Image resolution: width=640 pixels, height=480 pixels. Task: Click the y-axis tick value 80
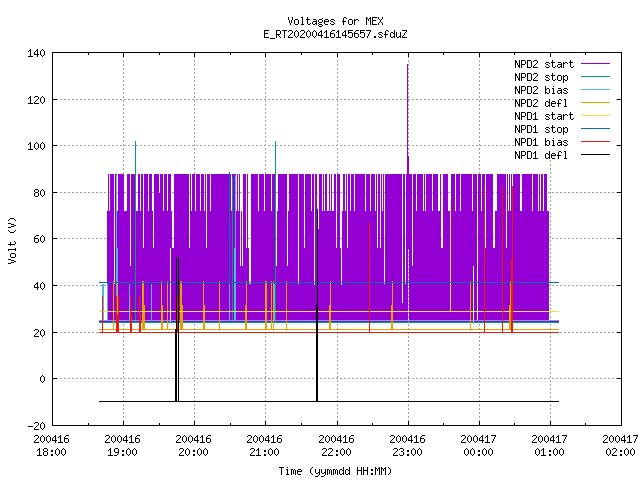(39, 193)
